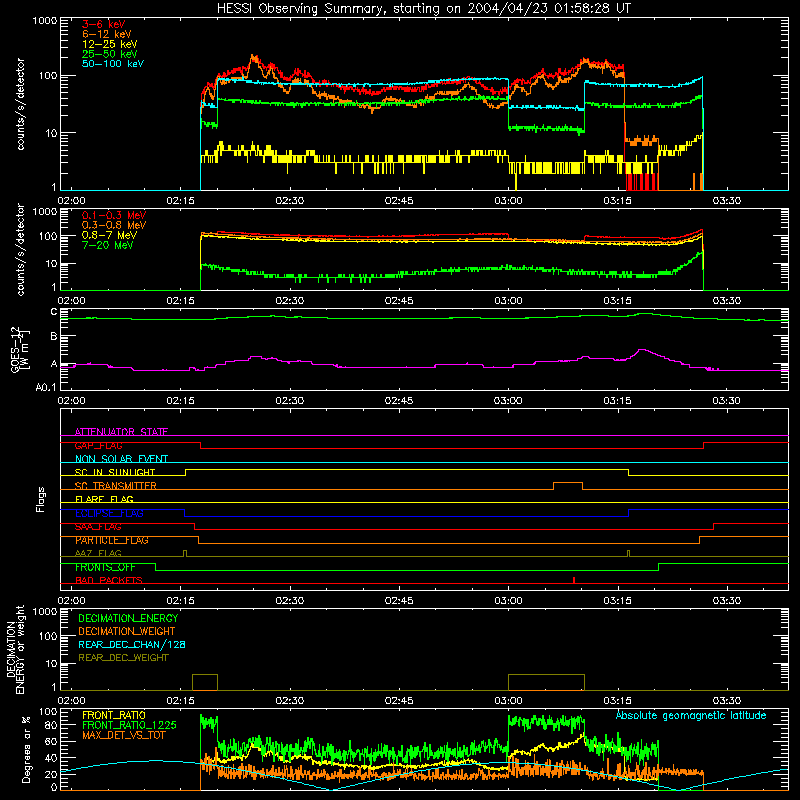The width and height of the screenshot is (800, 800).
Task: Click the Absolute geomagnetic latitude label
Action: coord(691,715)
